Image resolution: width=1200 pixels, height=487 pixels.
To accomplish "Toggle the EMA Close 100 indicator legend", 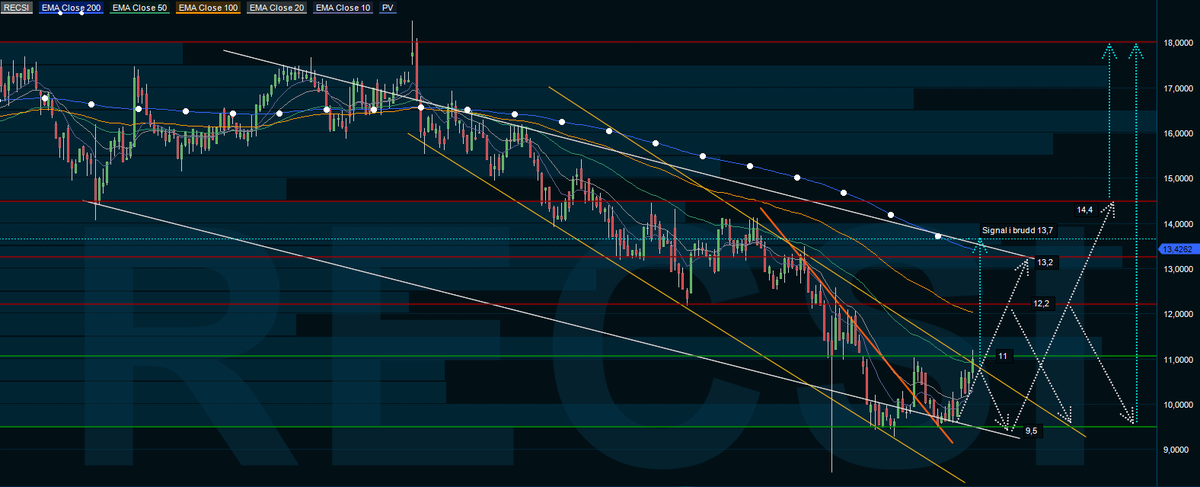I will point(207,8).
